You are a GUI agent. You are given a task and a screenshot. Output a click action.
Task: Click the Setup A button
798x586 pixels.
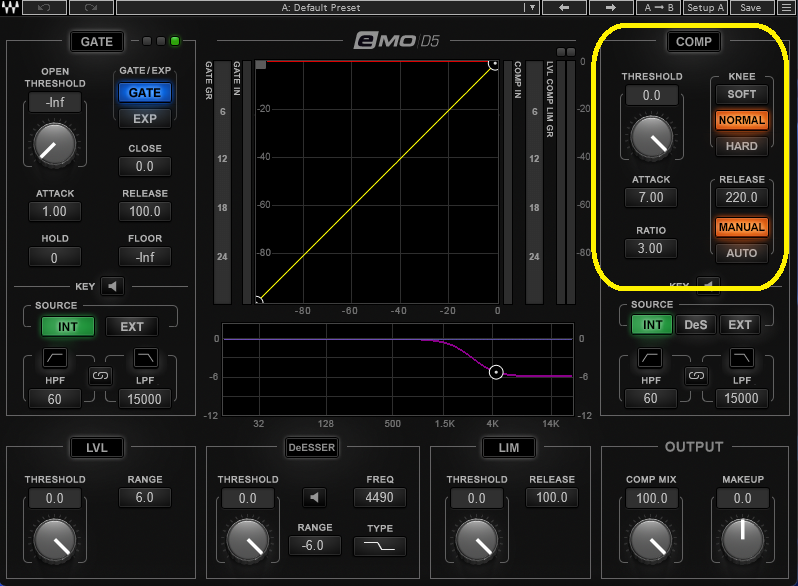pos(705,8)
